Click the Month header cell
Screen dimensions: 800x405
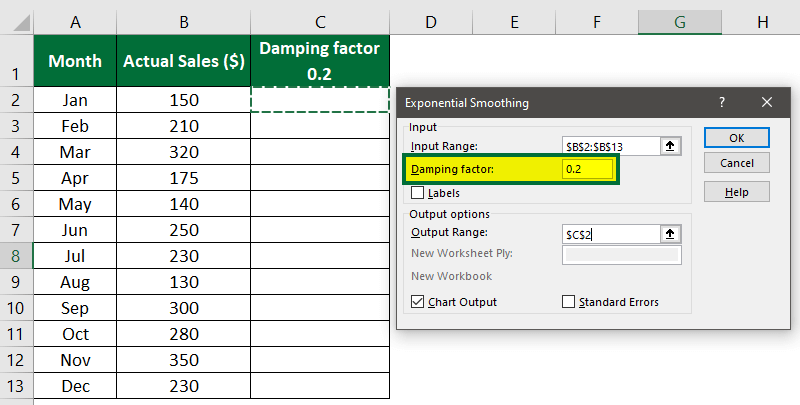coord(75,61)
